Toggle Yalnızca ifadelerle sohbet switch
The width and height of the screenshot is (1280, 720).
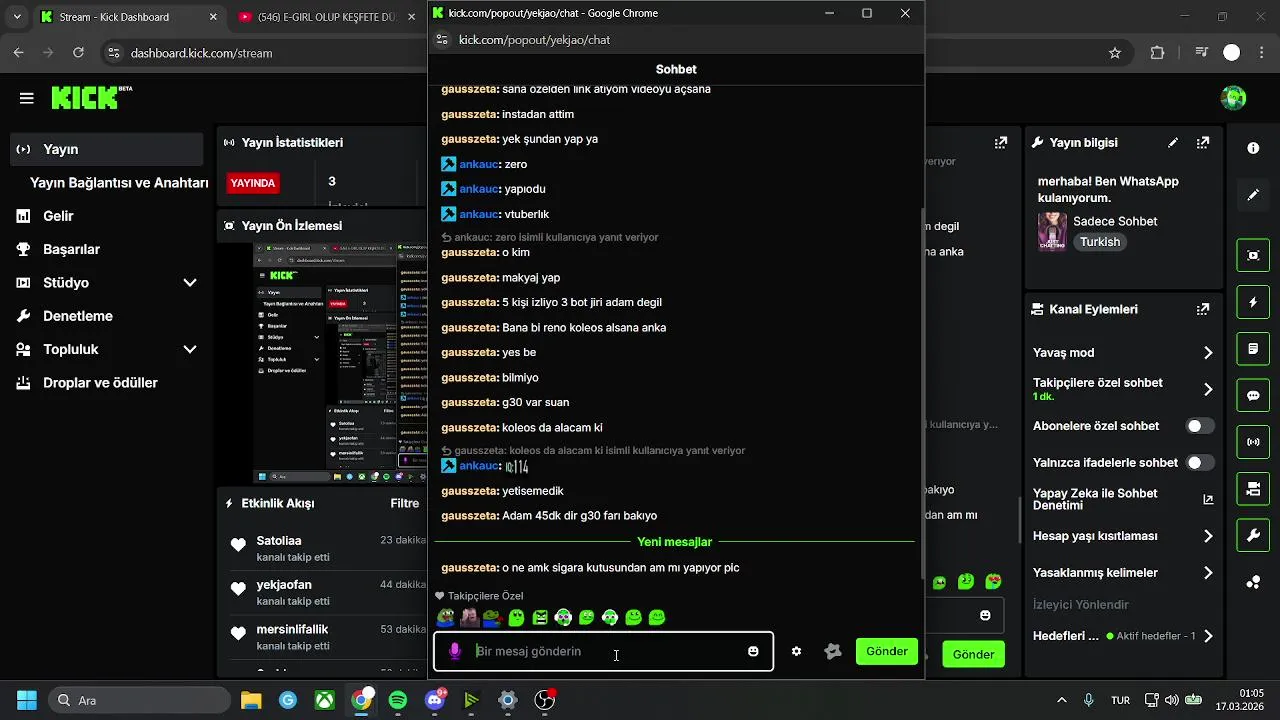pyautogui.click(x=1200, y=463)
